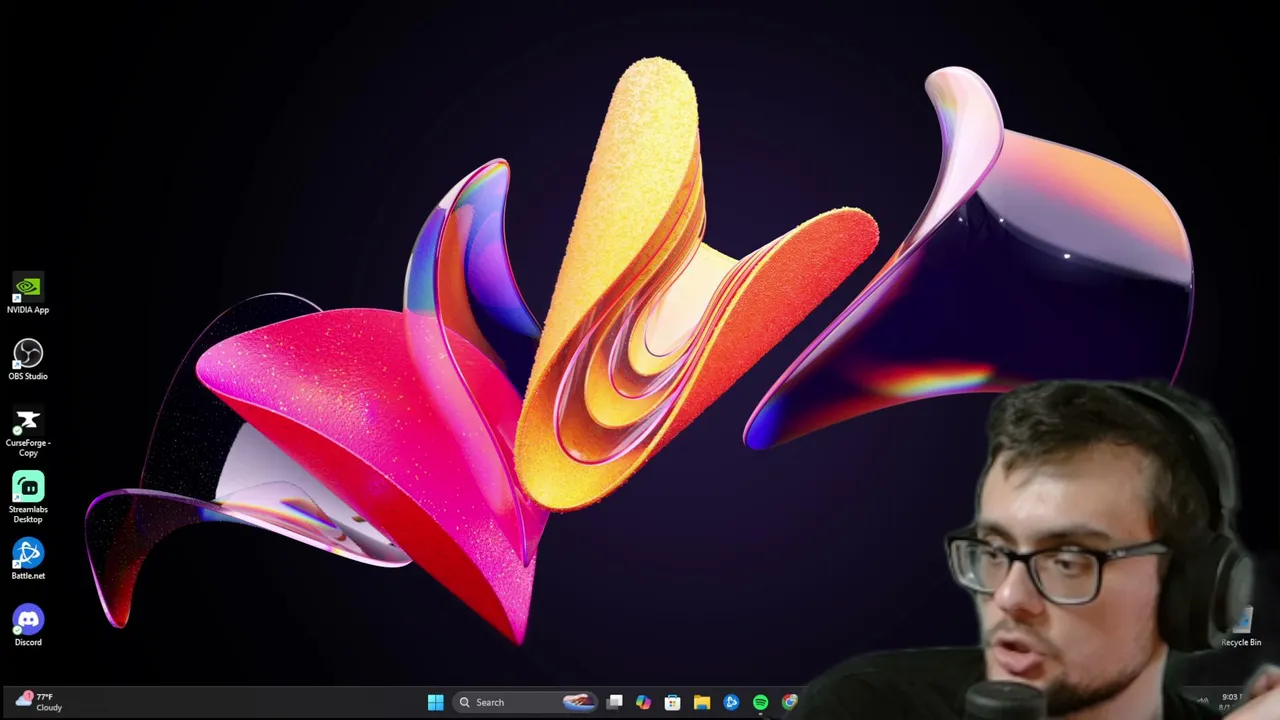The image size is (1280, 720).
Task: Open Task View from taskbar
Action: click(x=615, y=702)
